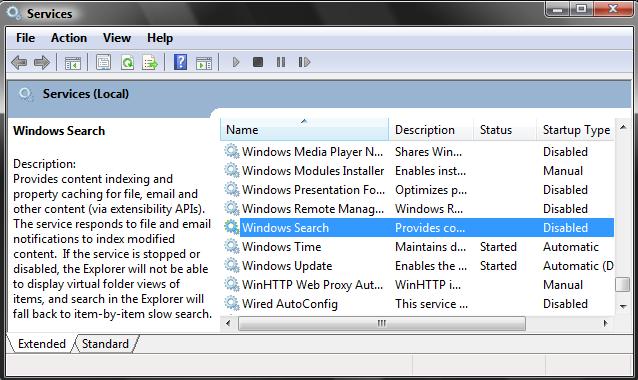638x380 pixels.
Task: Click the Restart Service icon
Action: [x=304, y=62]
